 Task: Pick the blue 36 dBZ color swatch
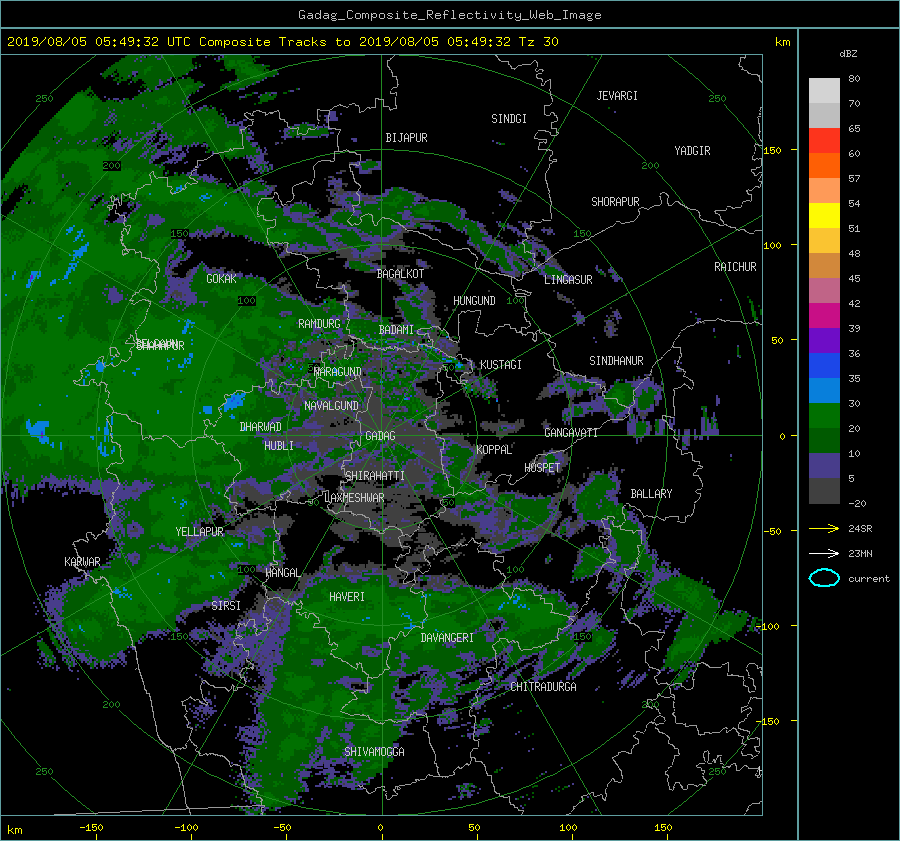click(824, 365)
